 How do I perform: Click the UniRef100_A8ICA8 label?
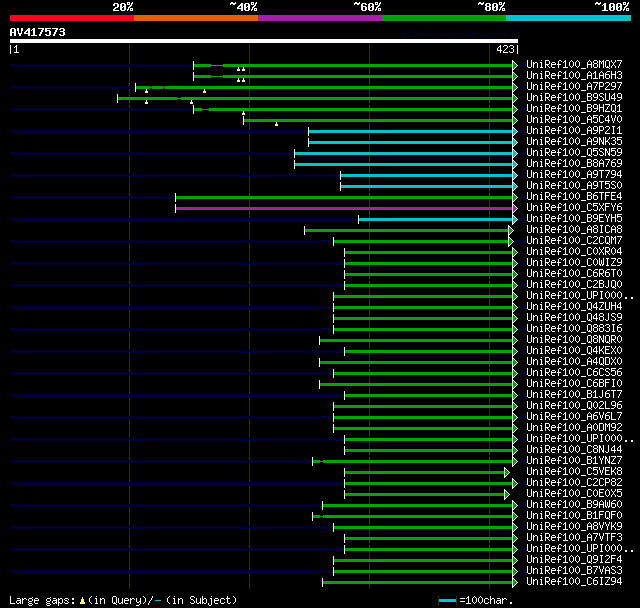(x=574, y=230)
